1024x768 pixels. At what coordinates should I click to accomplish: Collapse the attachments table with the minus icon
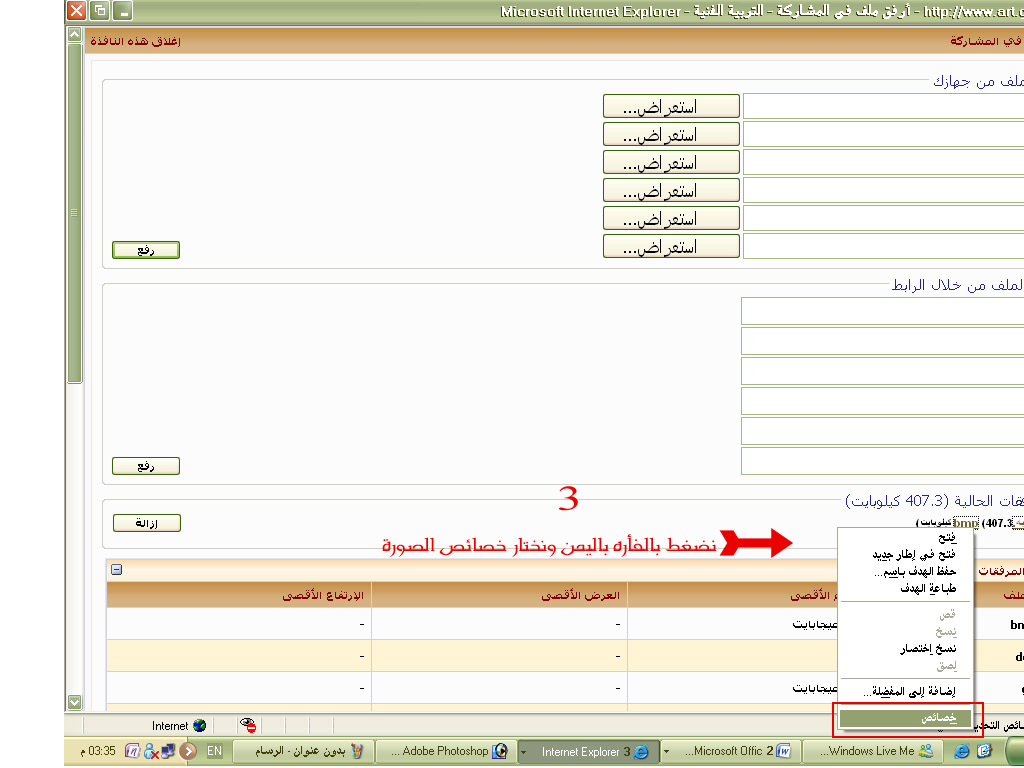coord(116,569)
